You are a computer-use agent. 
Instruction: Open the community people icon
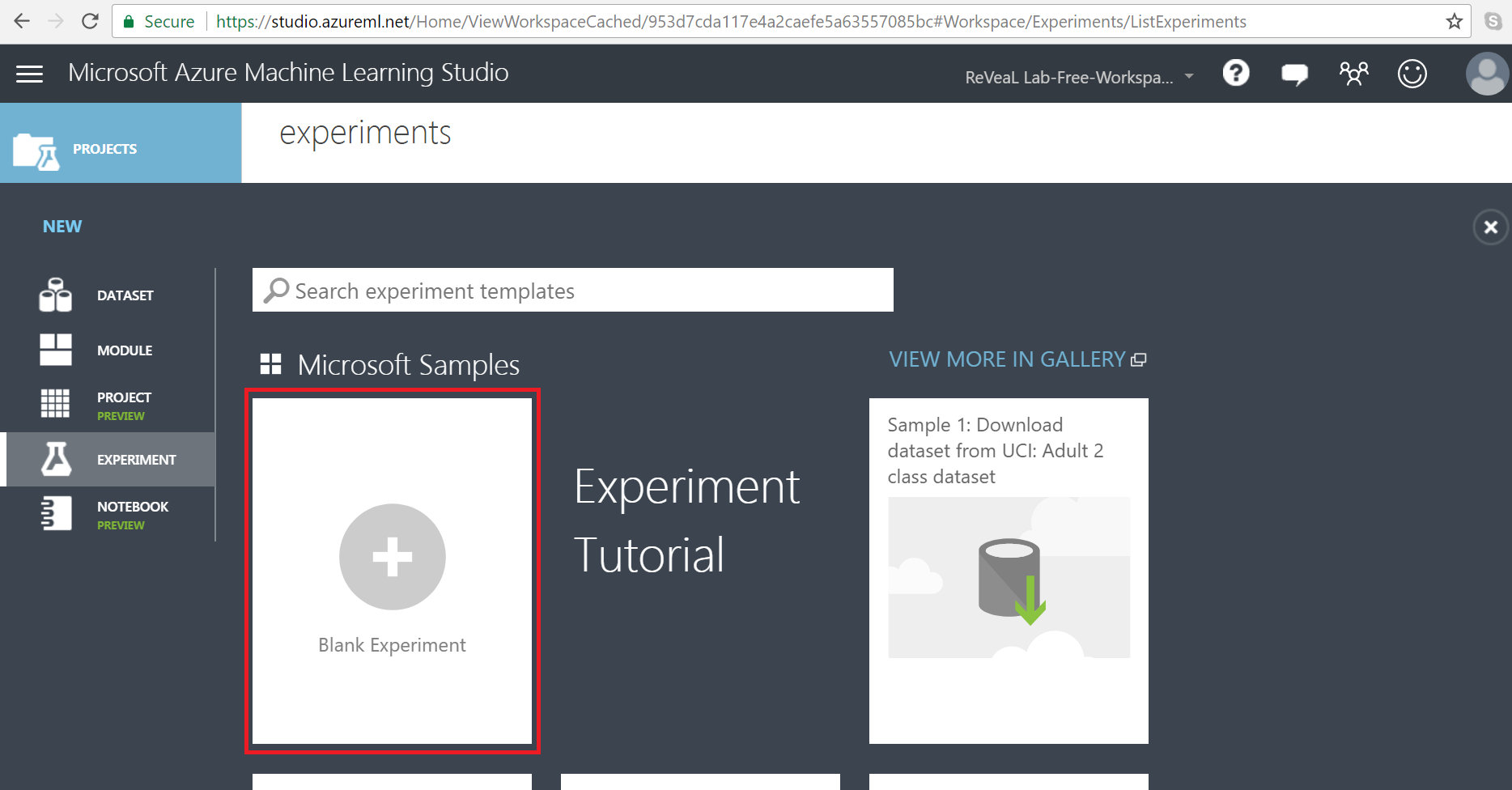coord(1353,74)
